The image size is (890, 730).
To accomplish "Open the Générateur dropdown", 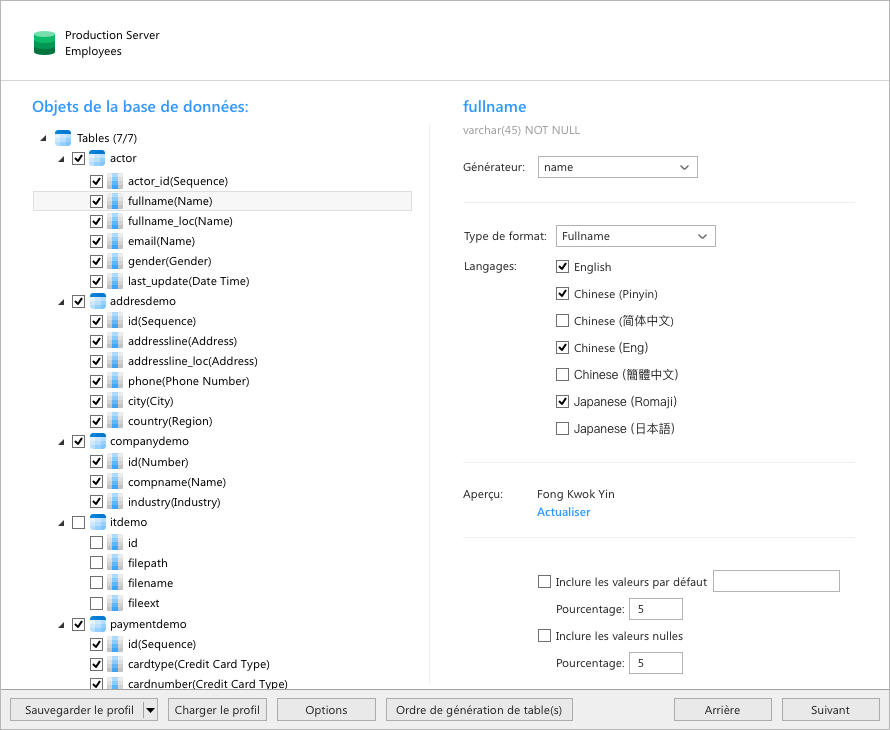I will click(x=618, y=167).
